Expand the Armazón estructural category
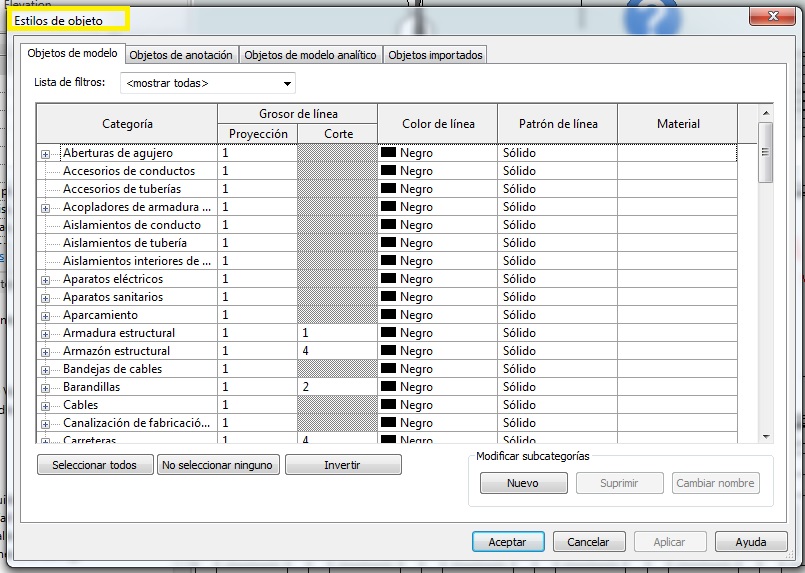This screenshot has width=805, height=573. click(45, 352)
